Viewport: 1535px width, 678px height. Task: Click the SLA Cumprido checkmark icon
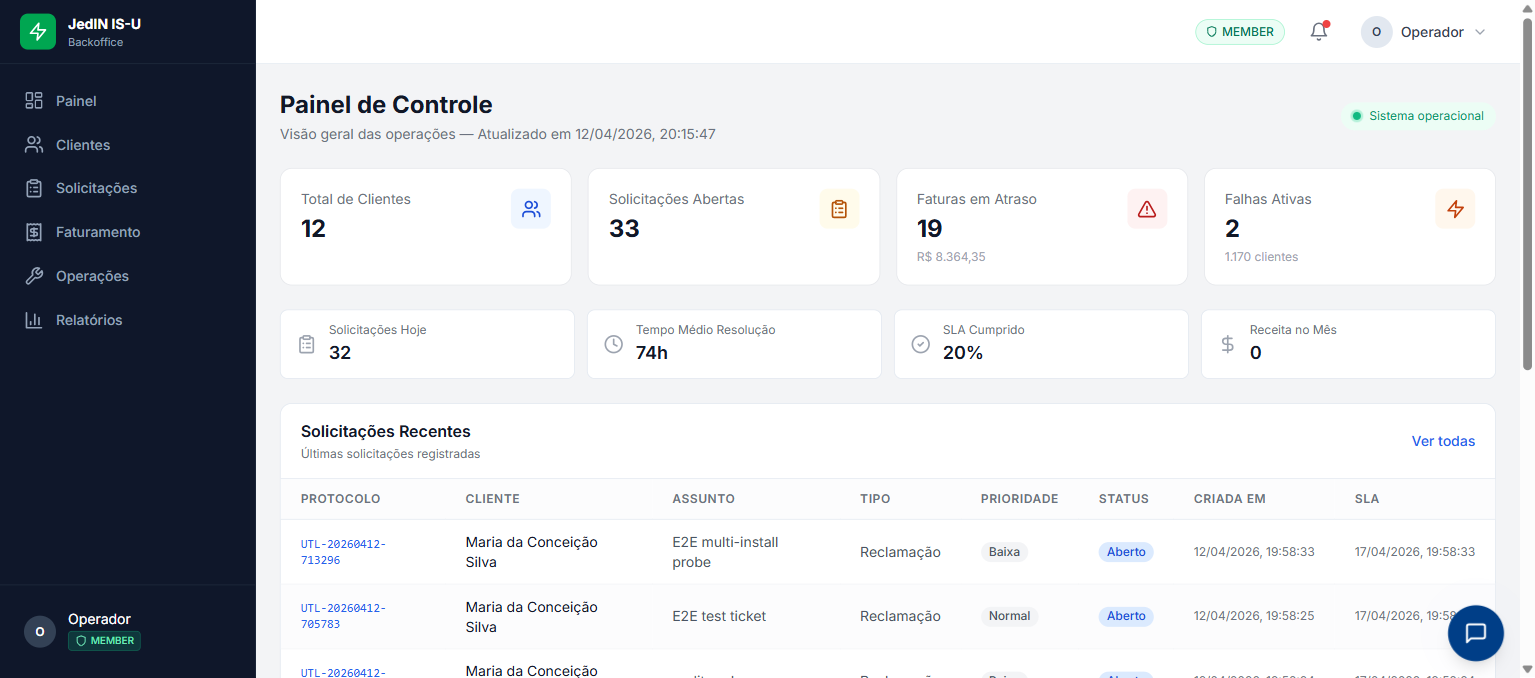[x=921, y=344]
